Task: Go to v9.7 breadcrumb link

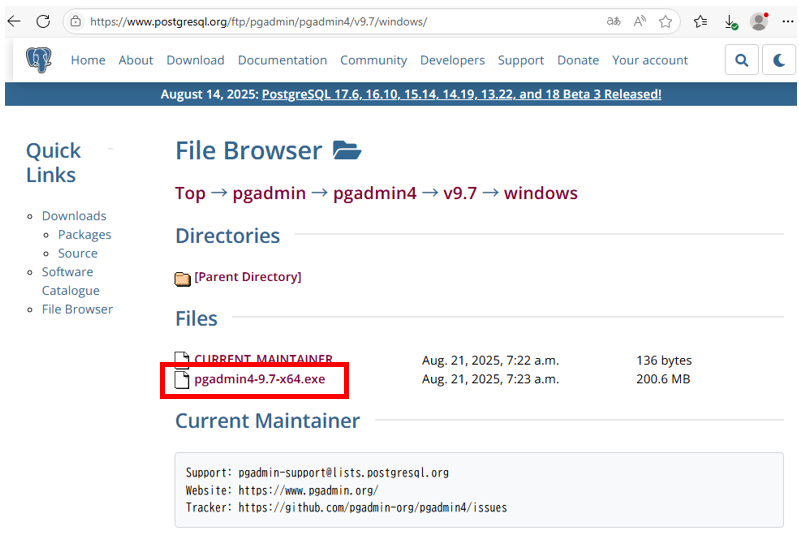Action: 460,193
